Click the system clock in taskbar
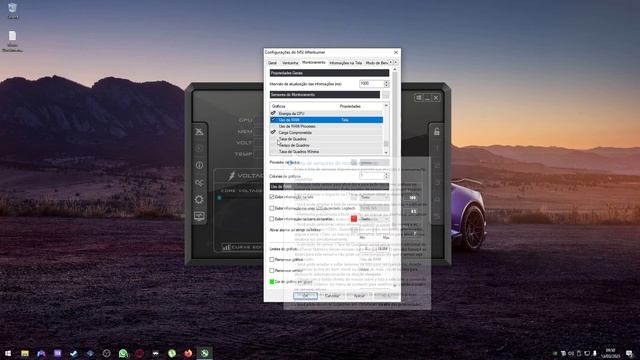Viewport: 640px width, 360px height. click(611, 353)
